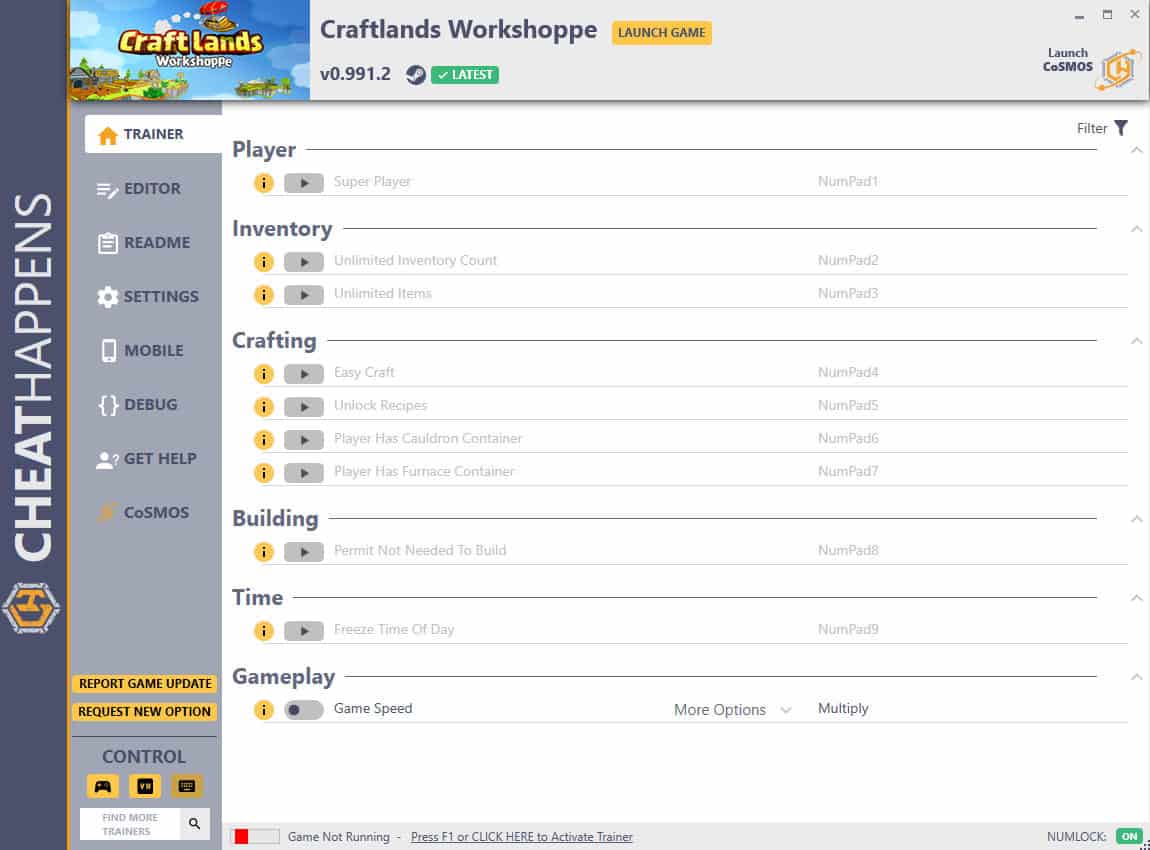Click the Craftlands Workshoppe game banner

pos(189,50)
